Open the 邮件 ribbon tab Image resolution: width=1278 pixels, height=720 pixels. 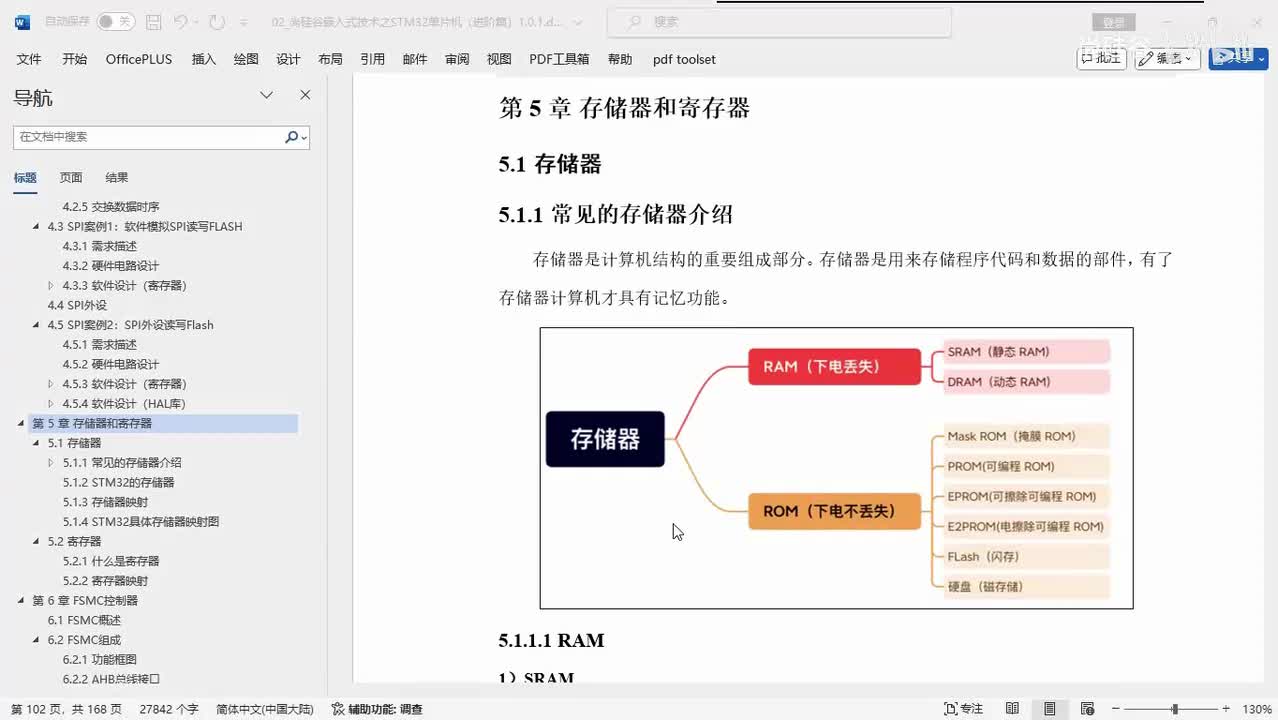pyautogui.click(x=415, y=59)
